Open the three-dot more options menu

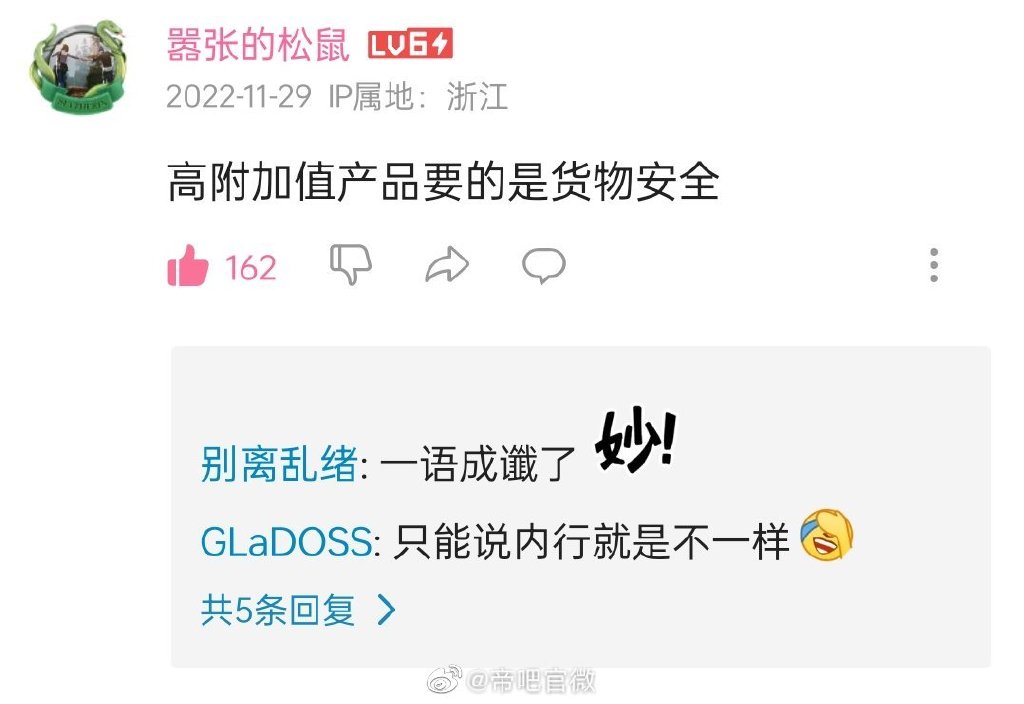[x=934, y=265]
